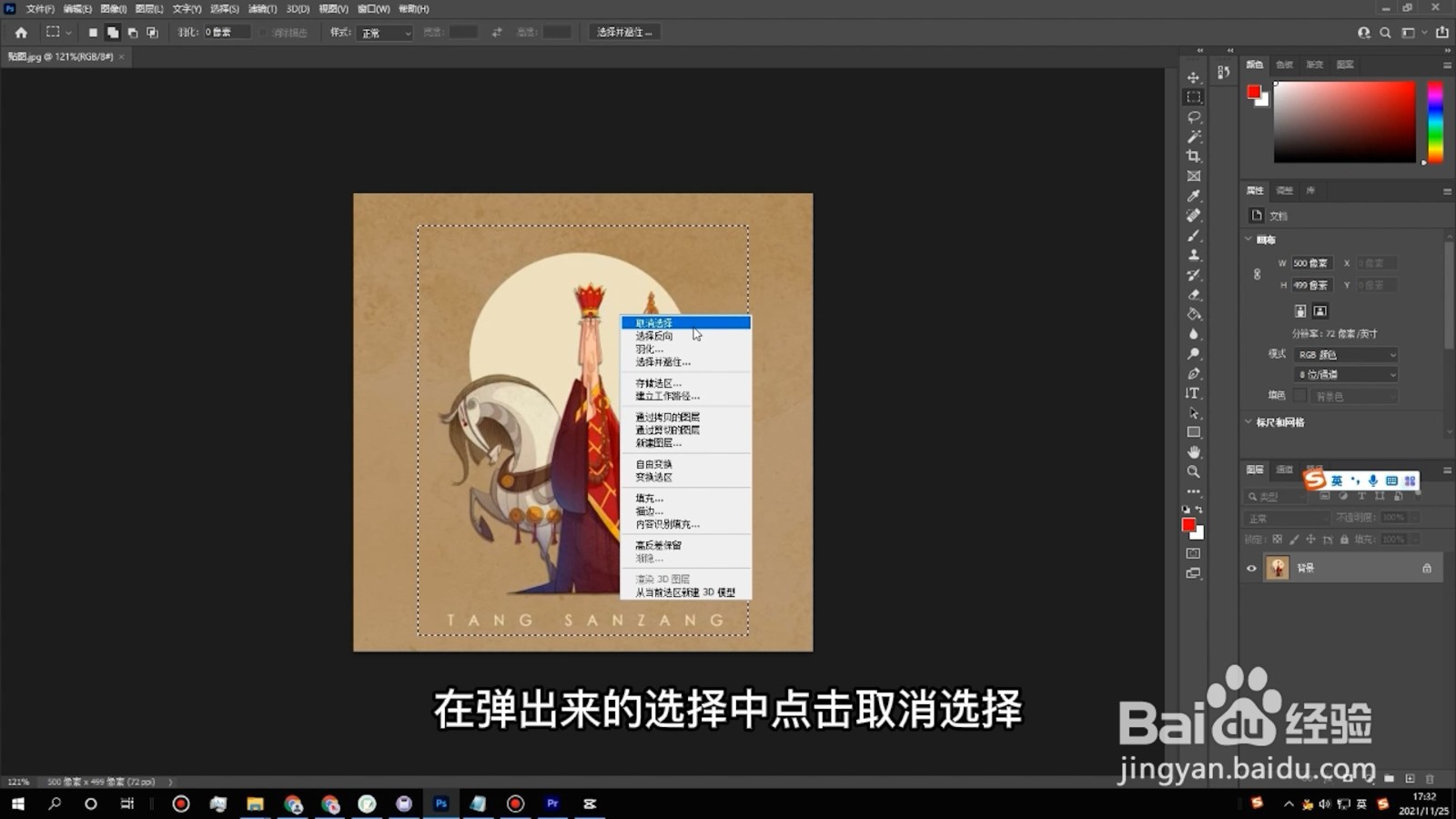This screenshot has width=1456, height=819.
Task: Click the 羽化 feather value field
Action: (x=227, y=32)
